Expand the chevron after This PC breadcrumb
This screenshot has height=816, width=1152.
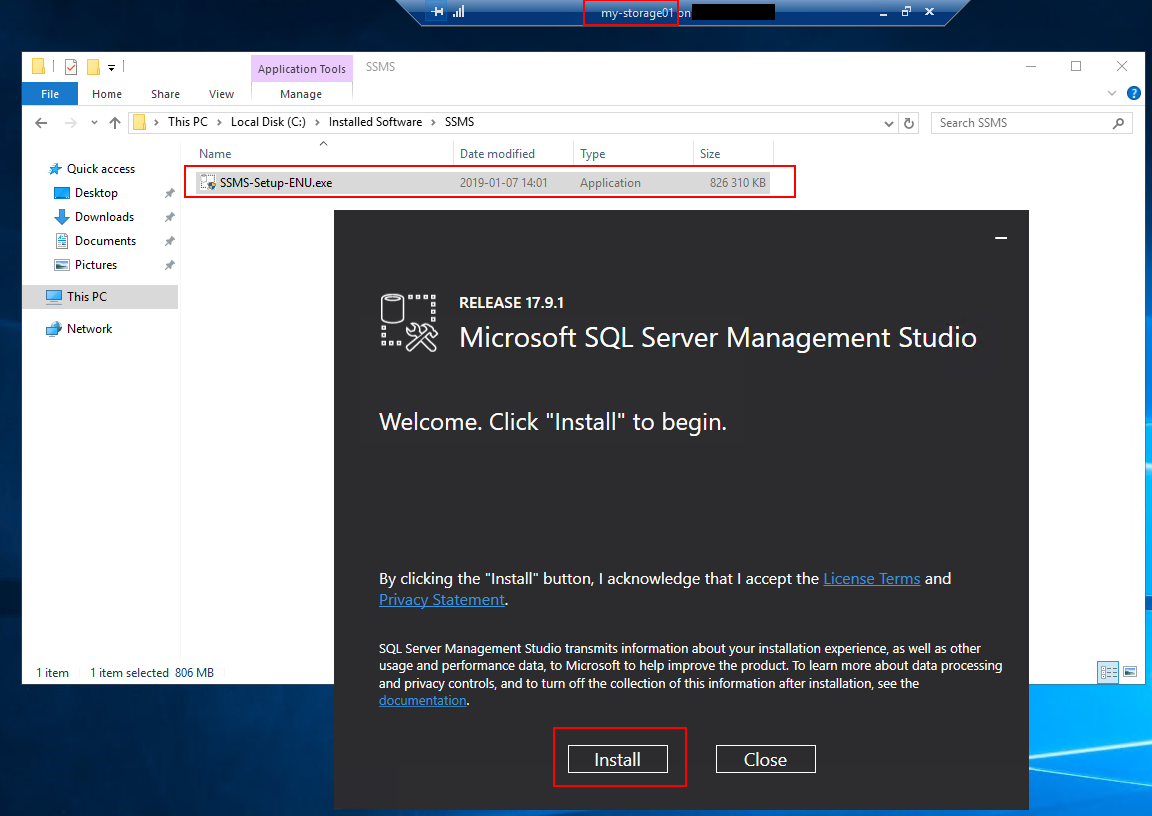click(219, 122)
